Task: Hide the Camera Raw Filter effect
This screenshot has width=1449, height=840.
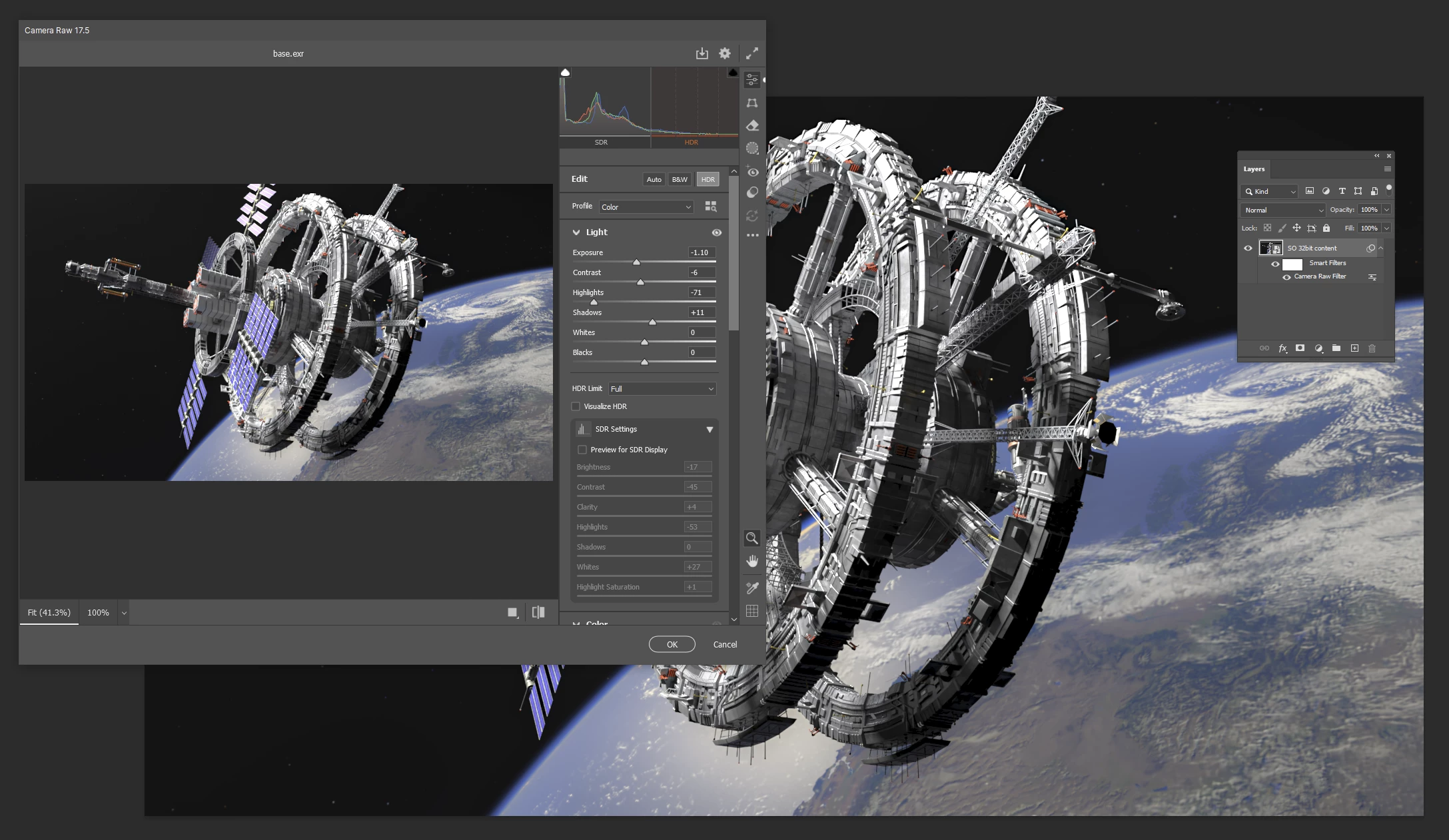Action: [x=1286, y=277]
